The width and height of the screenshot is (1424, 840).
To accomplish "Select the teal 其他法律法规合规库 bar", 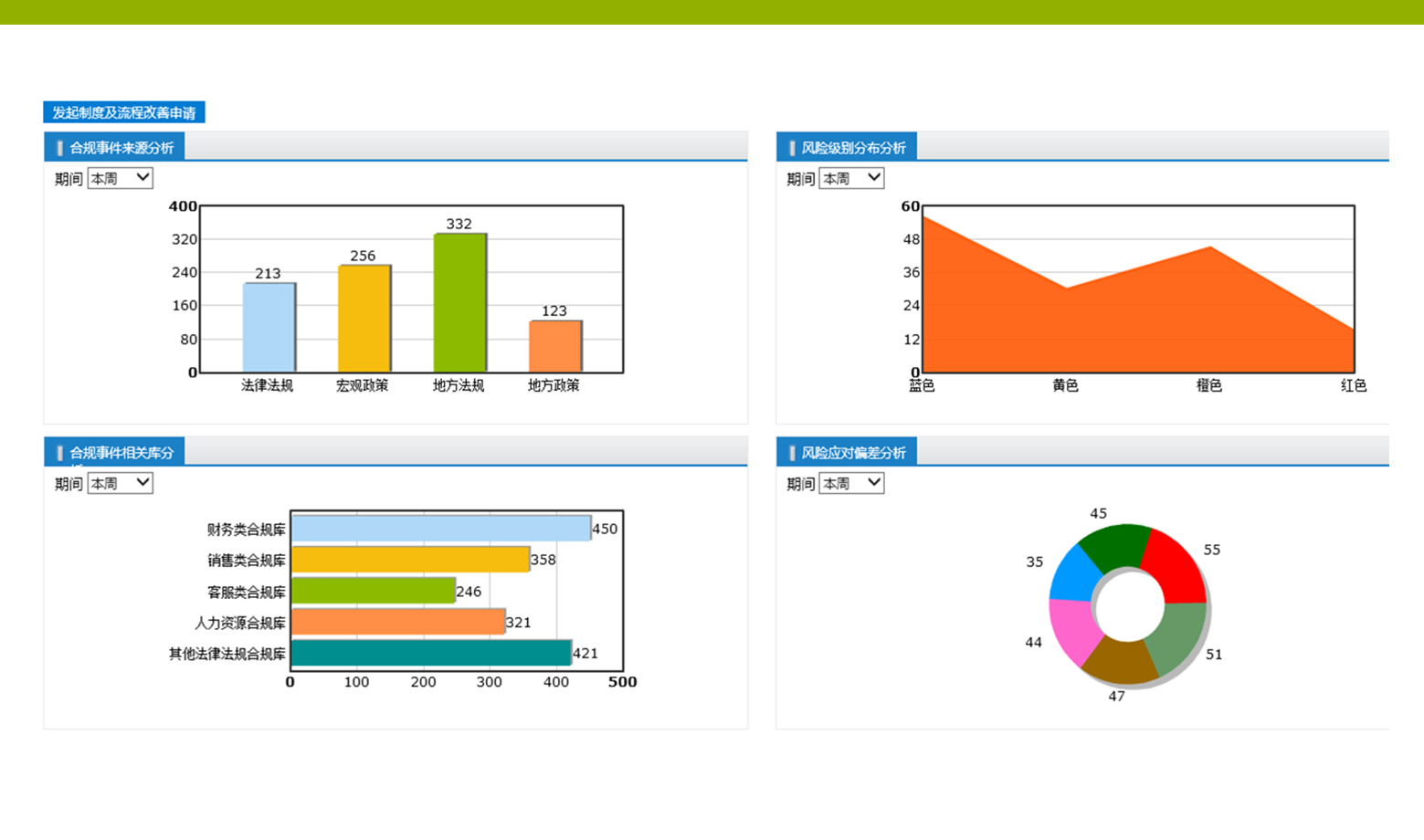I will pos(430,653).
